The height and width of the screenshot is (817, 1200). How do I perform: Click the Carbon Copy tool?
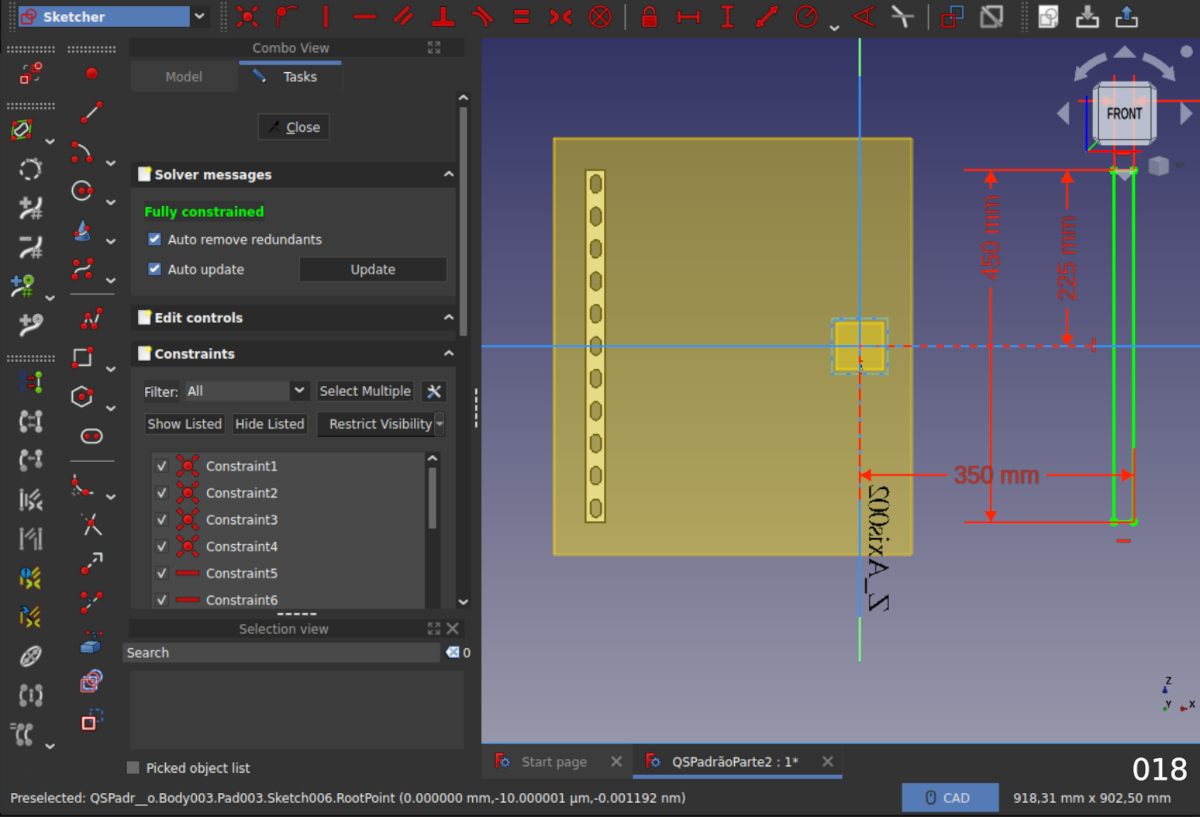point(91,681)
